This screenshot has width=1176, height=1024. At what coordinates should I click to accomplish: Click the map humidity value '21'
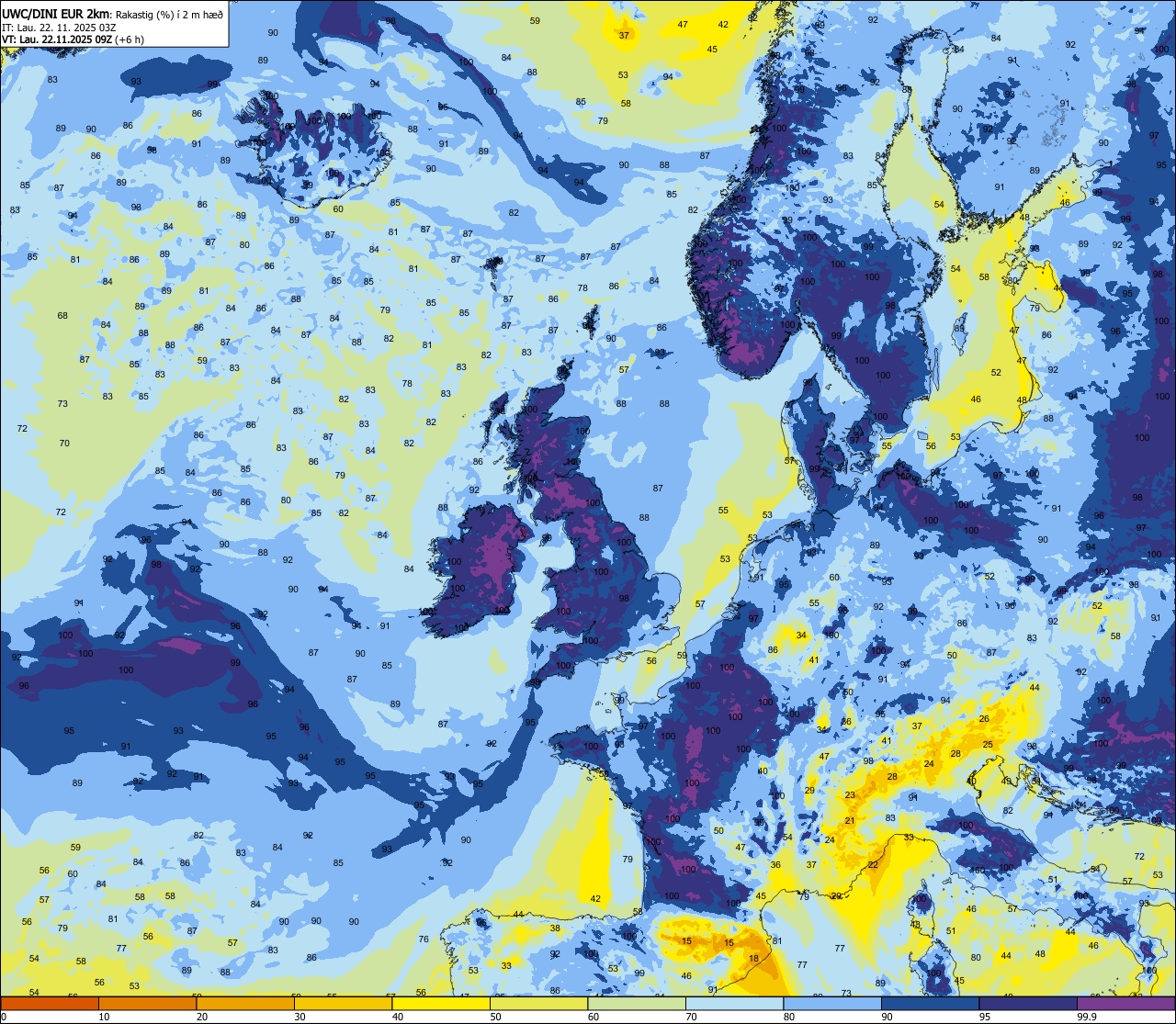[x=850, y=821]
